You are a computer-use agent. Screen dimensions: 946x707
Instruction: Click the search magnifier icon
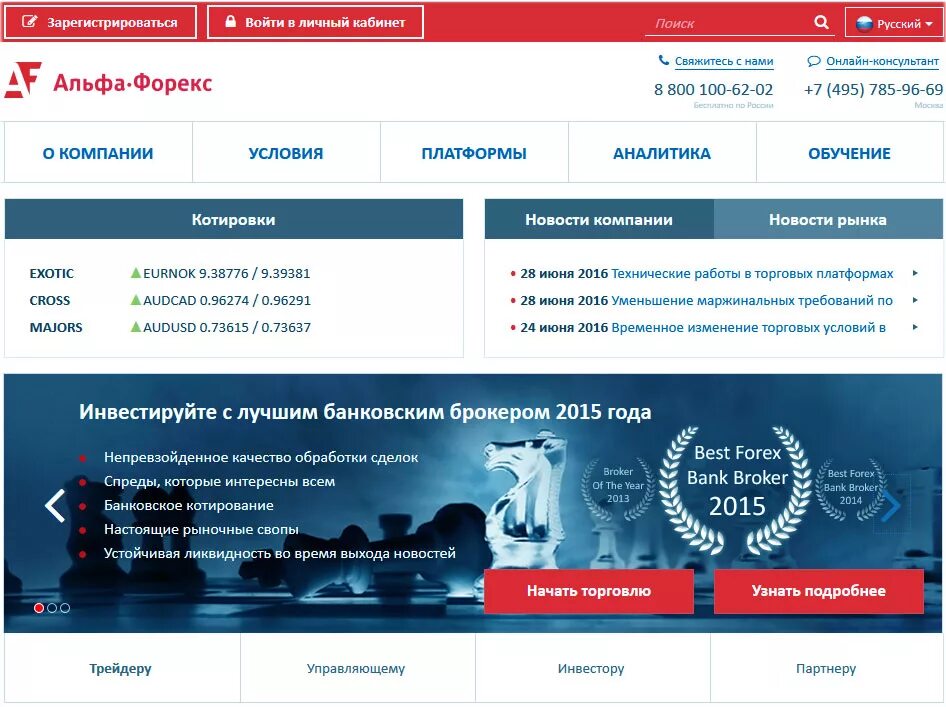(821, 22)
